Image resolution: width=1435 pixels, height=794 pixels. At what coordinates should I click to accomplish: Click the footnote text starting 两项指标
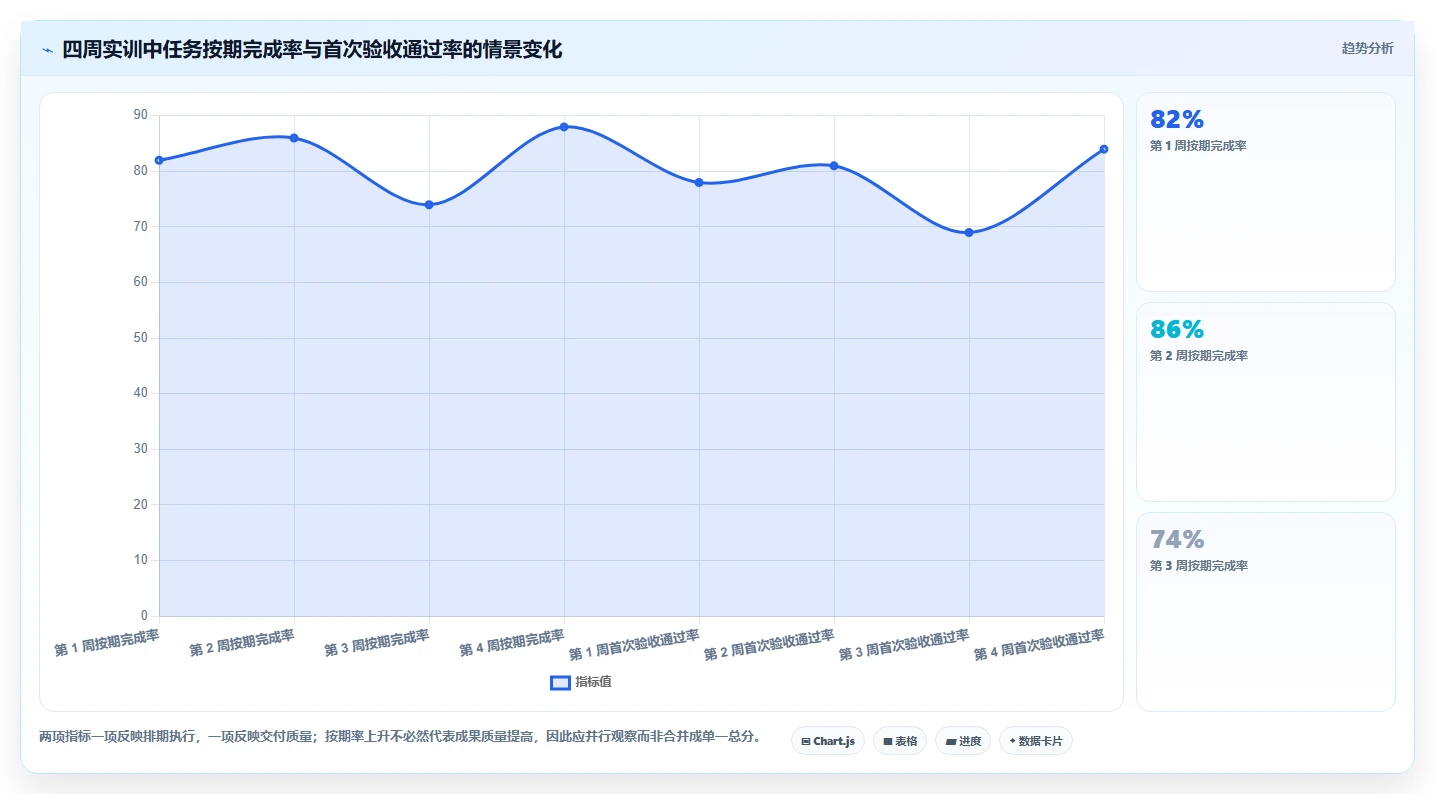pyautogui.click(x=400, y=737)
